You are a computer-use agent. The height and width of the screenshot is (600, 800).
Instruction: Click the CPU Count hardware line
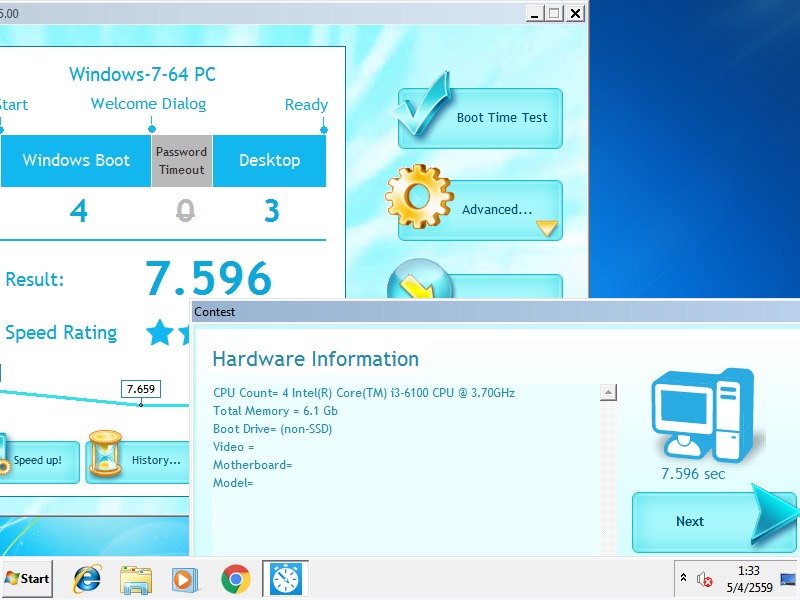(x=364, y=393)
